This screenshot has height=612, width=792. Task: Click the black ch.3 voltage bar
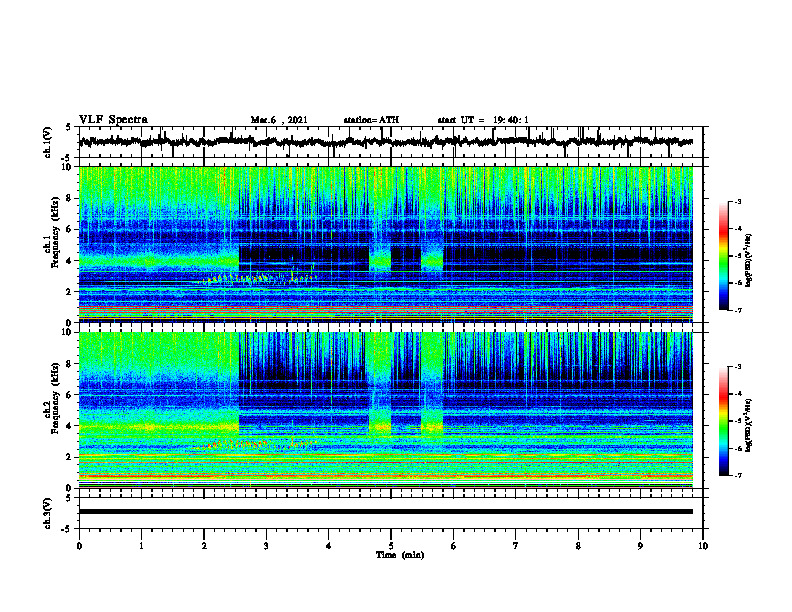[x=386, y=512]
